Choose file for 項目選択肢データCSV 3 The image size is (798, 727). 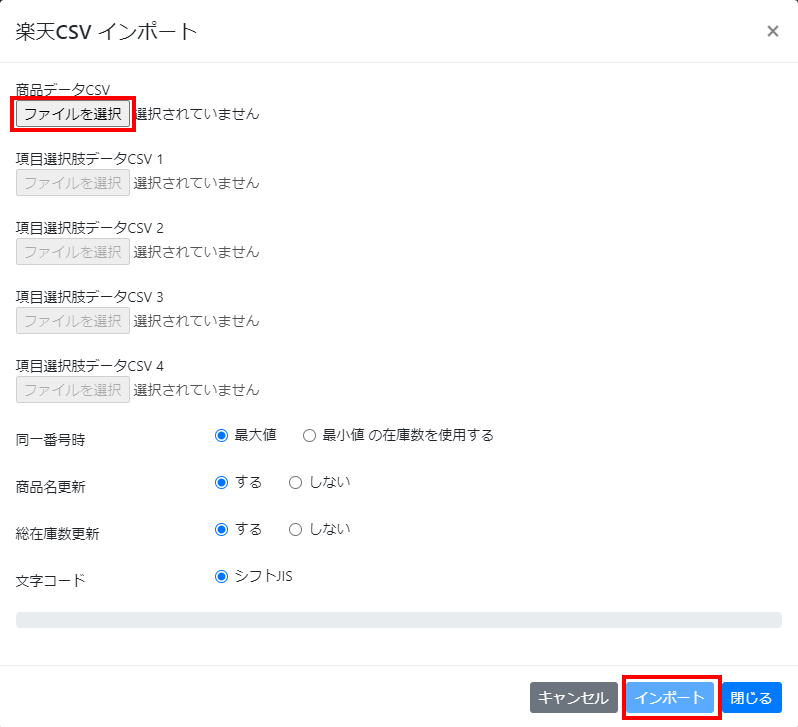tap(73, 321)
